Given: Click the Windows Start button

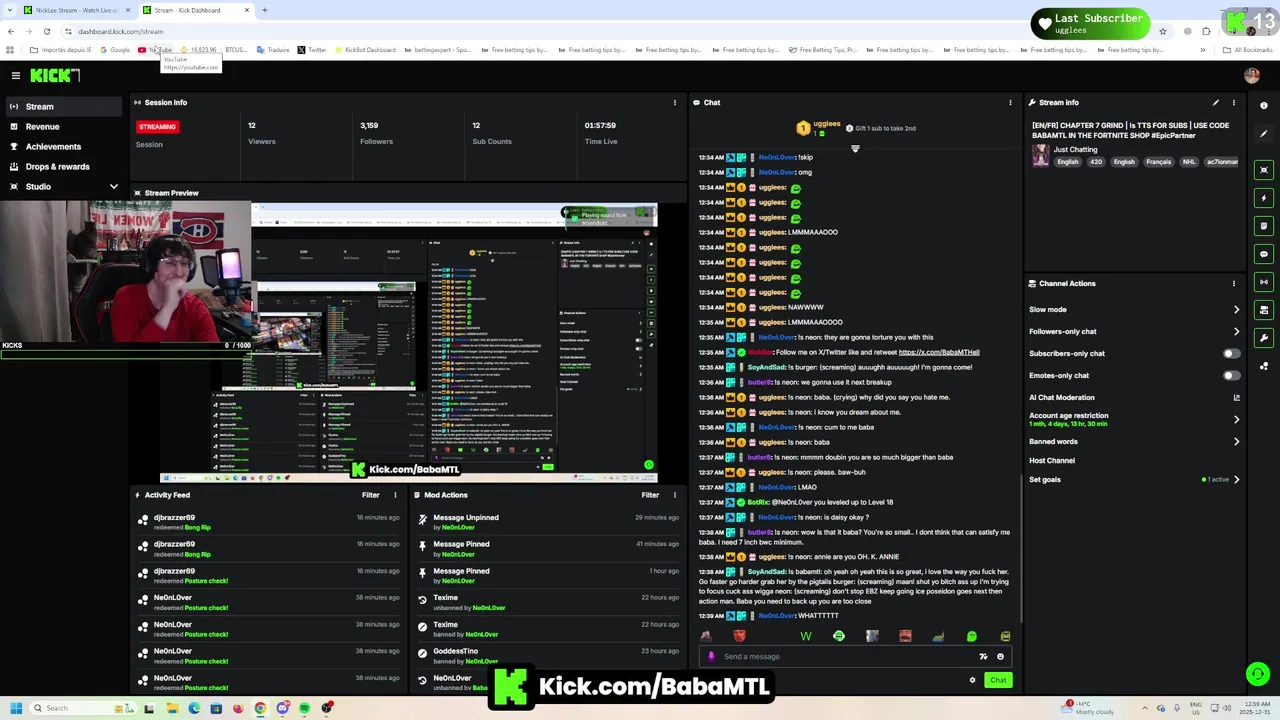Looking at the screenshot, I should 15,708.
